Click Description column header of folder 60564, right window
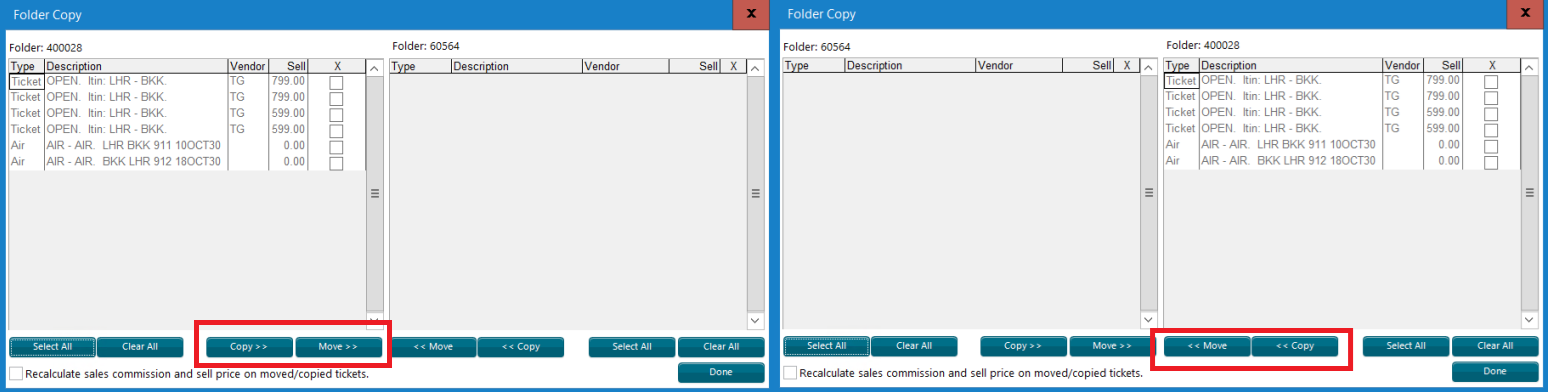 pyautogui.click(x=910, y=66)
